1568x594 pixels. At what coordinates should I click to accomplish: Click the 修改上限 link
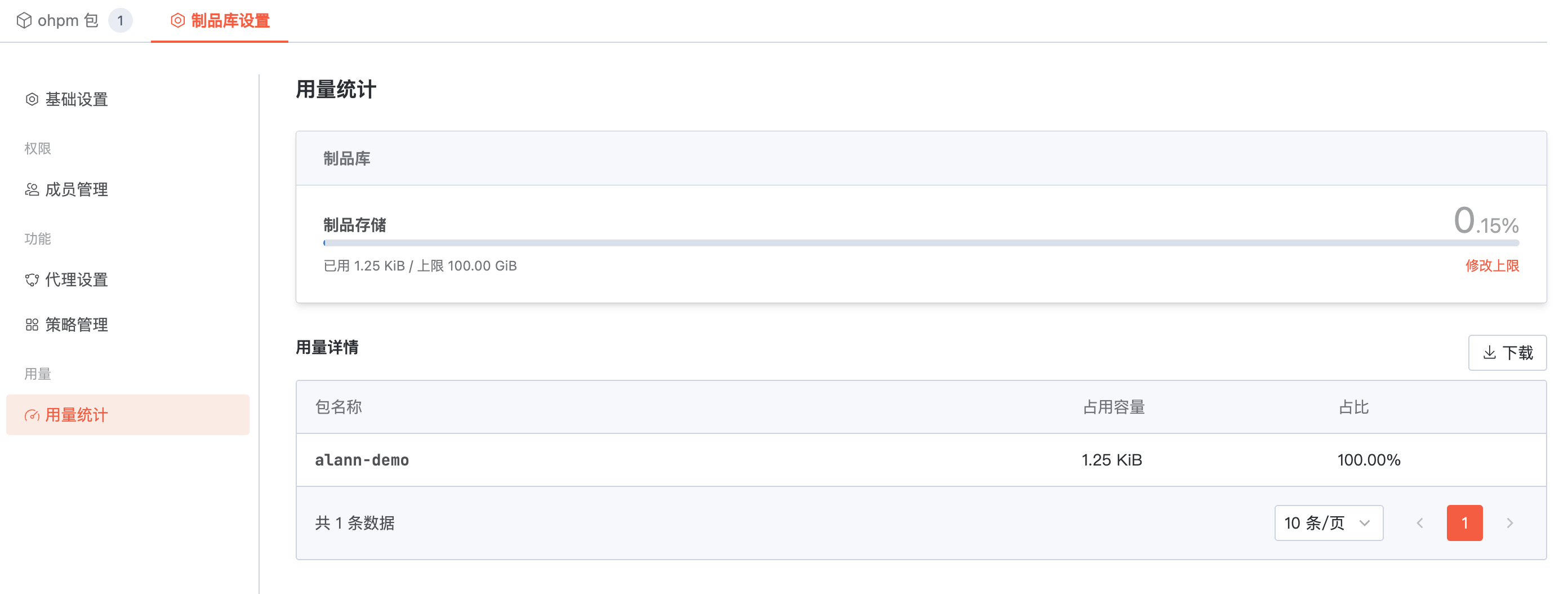(x=1491, y=265)
